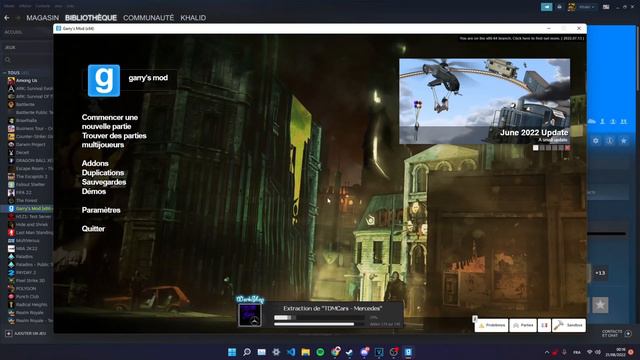The height and width of the screenshot is (360, 640).
Task: Click the +13 badge in Steam panel
Action: point(600,273)
